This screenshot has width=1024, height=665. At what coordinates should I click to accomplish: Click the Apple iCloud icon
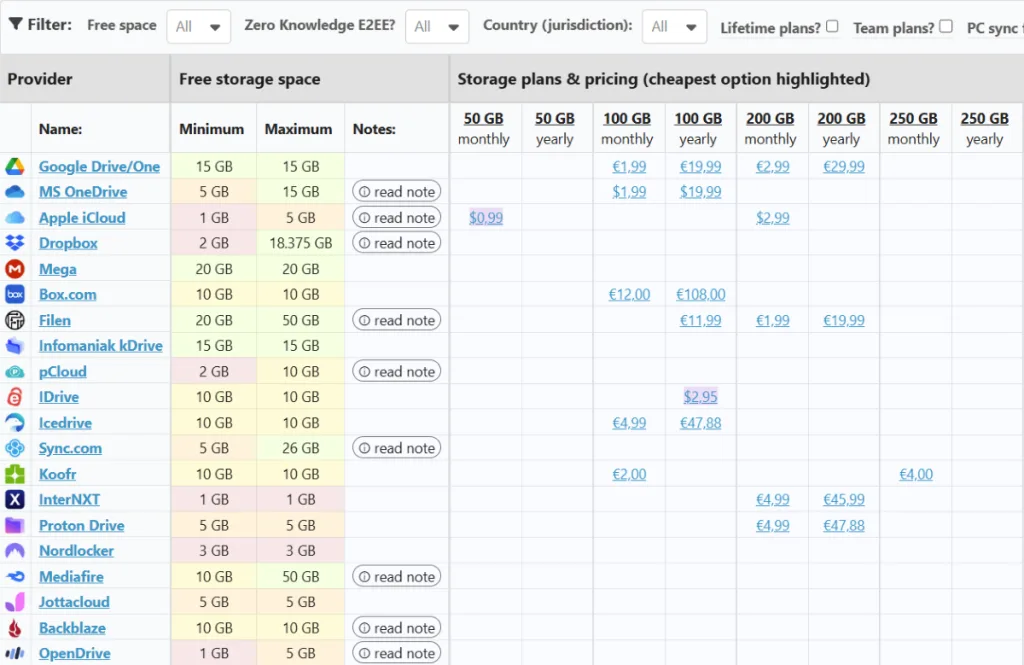[x=15, y=218]
